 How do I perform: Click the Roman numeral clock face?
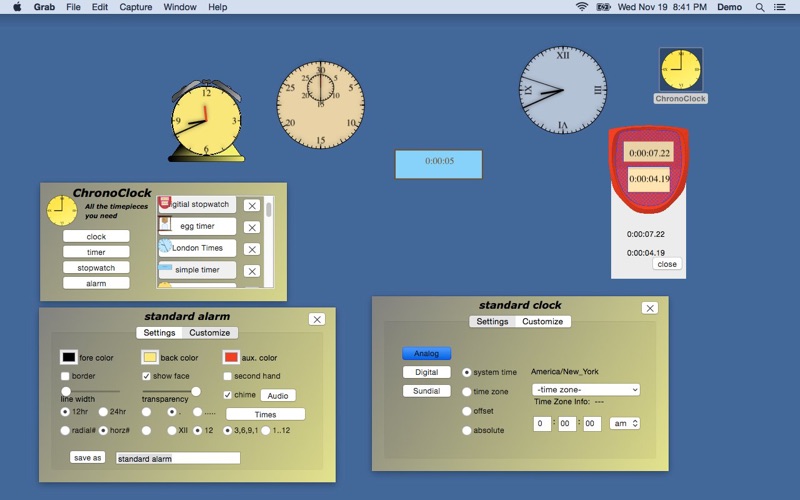click(563, 90)
